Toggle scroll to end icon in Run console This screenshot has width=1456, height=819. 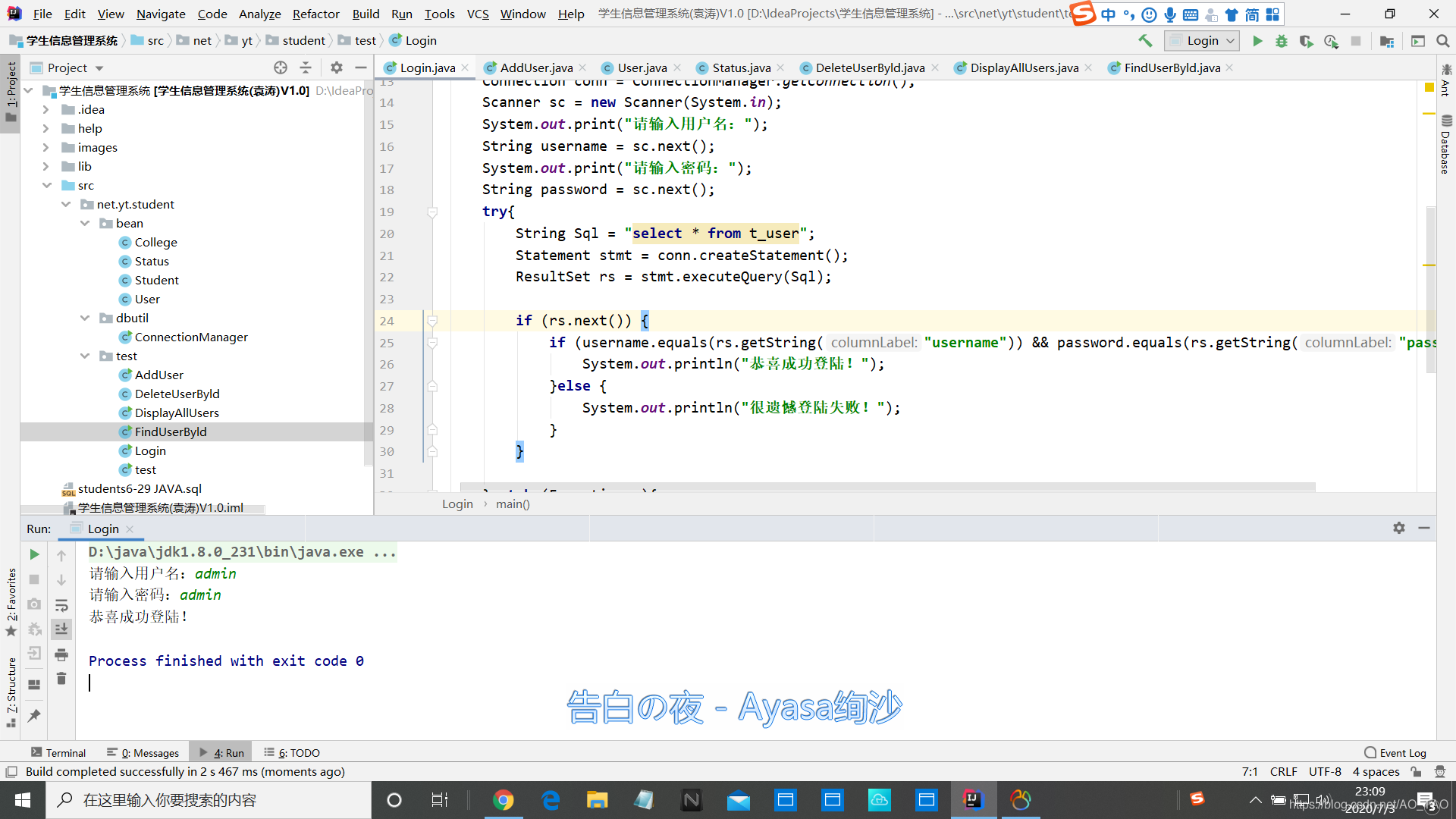click(x=61, y=629)
